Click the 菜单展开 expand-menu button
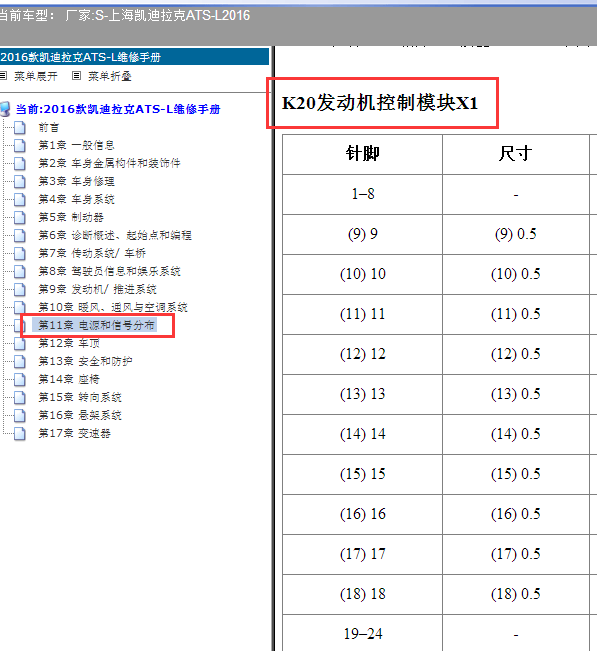 (x=29, y=76)
